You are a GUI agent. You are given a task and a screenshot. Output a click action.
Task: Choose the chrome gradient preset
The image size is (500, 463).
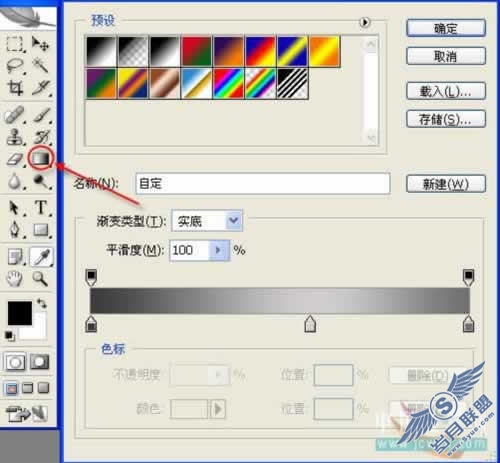click(196, 83)
